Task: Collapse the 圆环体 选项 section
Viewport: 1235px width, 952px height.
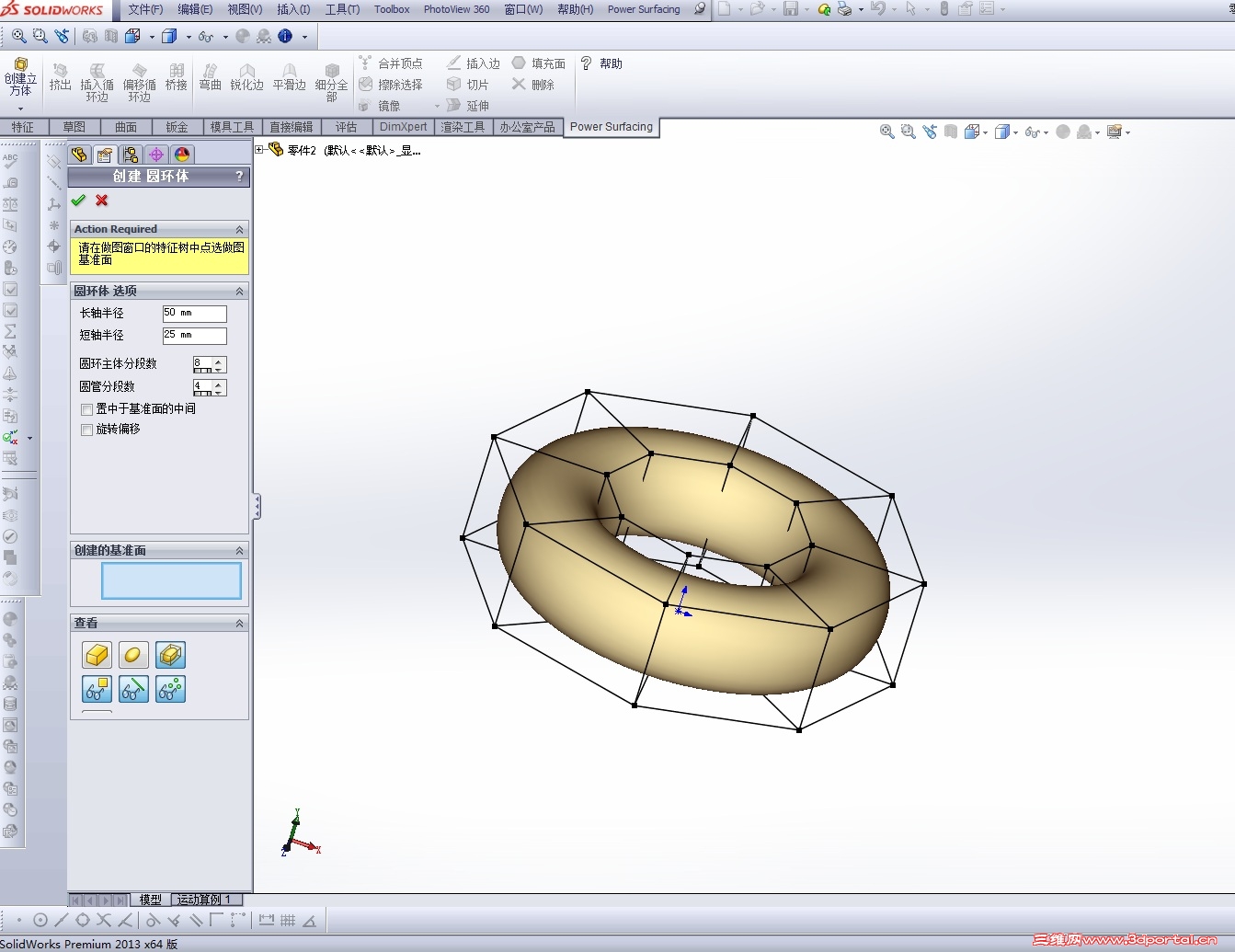Action: pyautogui.click(x=239, y=292)
